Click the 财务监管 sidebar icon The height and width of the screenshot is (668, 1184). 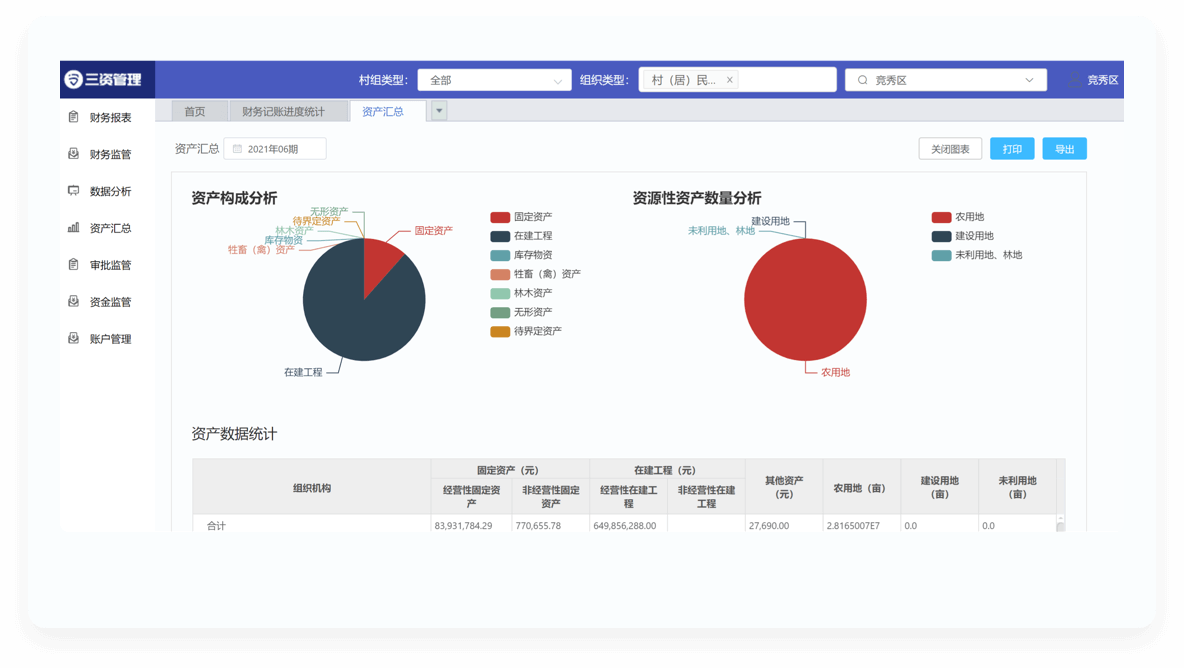point(73,154)
